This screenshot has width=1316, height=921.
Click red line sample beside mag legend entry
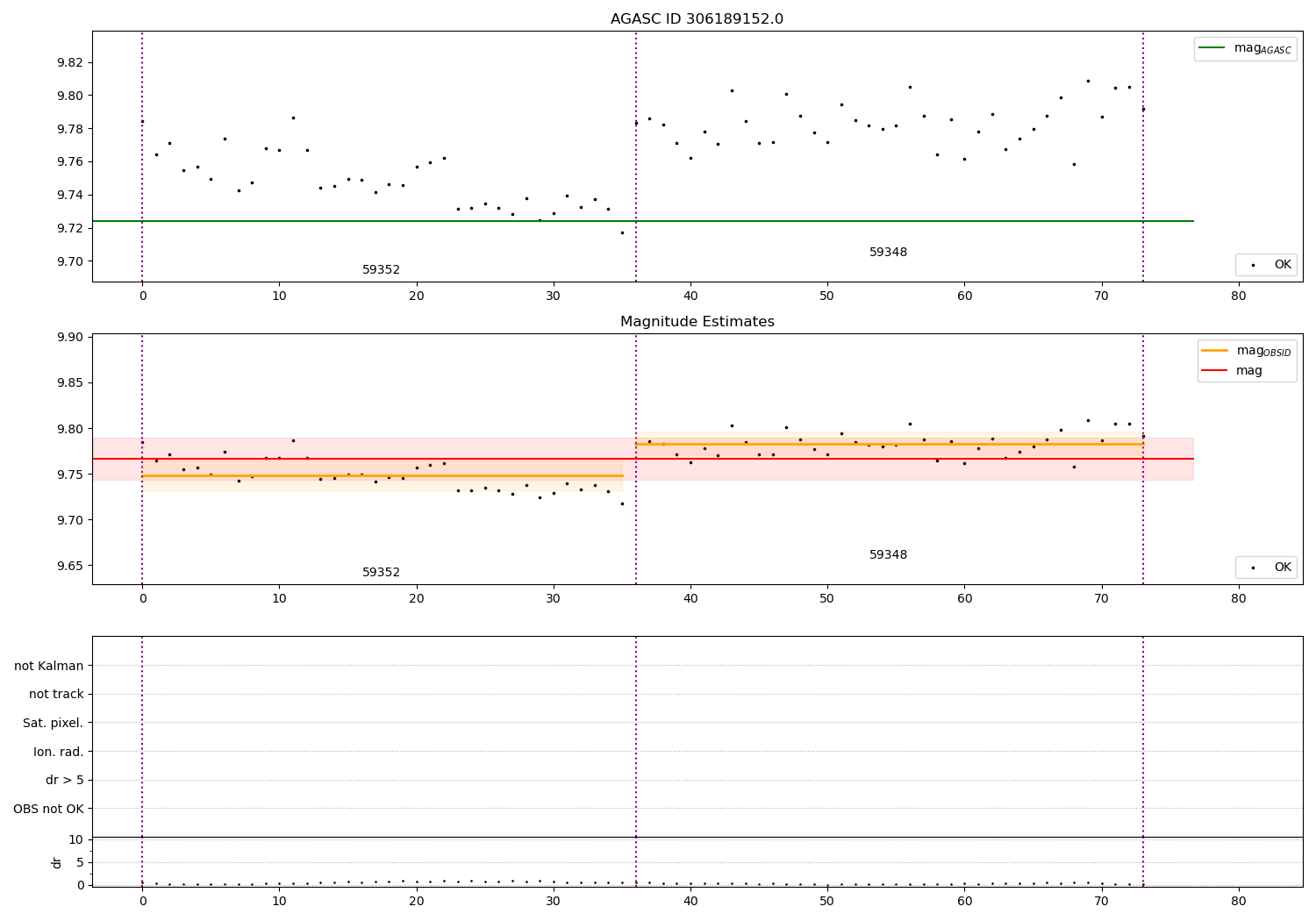pyautogui.click(x=1215, y=371)
